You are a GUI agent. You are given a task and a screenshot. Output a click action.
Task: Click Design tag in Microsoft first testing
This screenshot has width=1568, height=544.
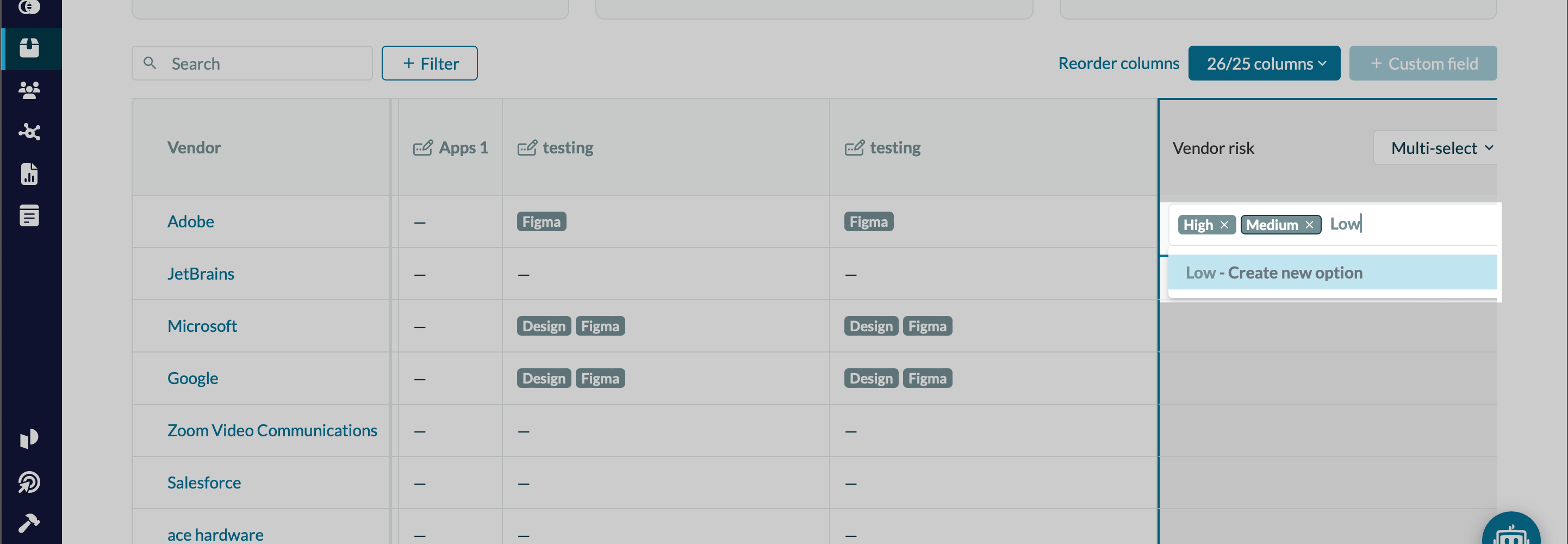click(x=544, y=326)
